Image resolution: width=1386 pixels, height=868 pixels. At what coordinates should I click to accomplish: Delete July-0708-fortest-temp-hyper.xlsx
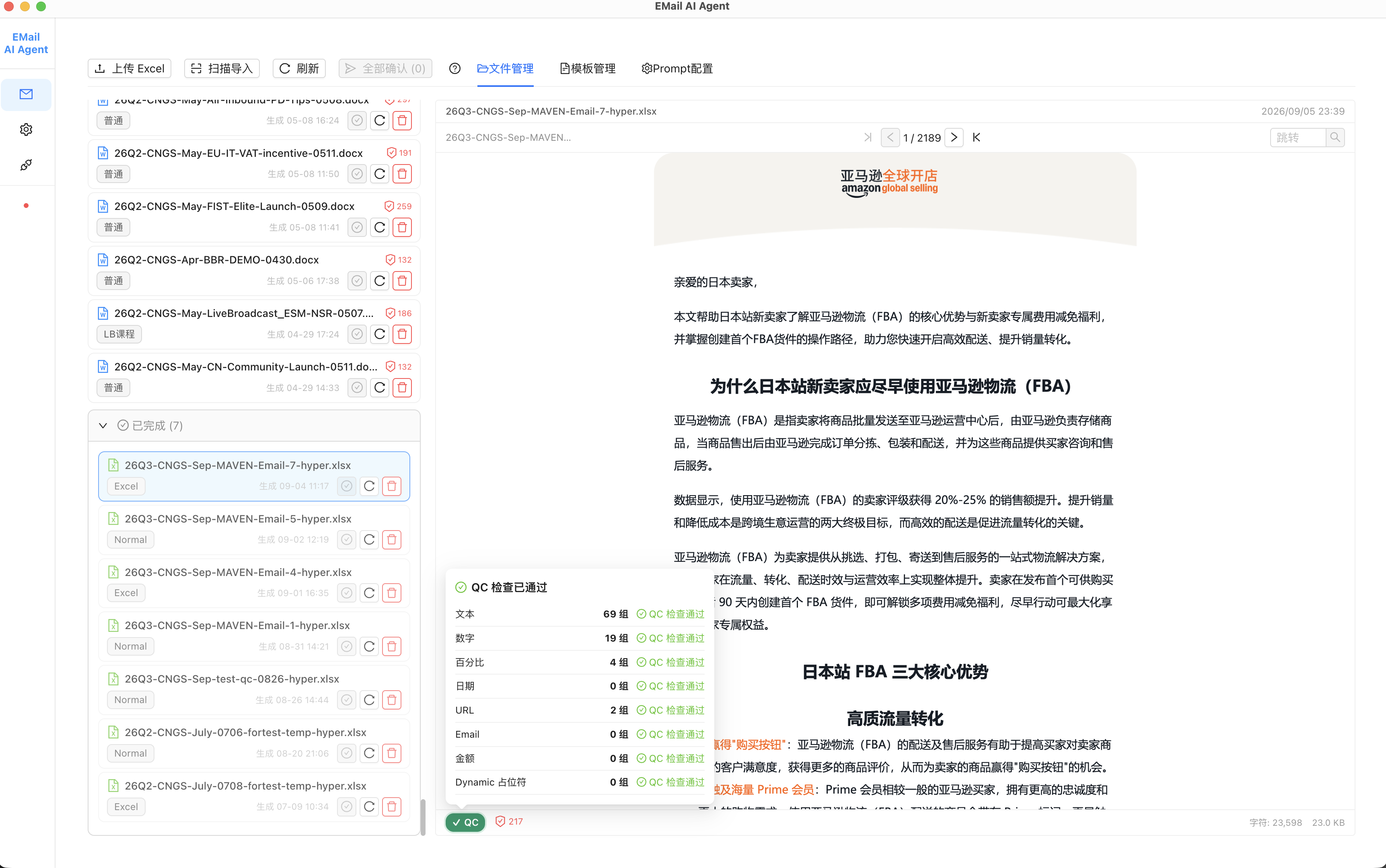pyautogui.click(x=392, y=806)
